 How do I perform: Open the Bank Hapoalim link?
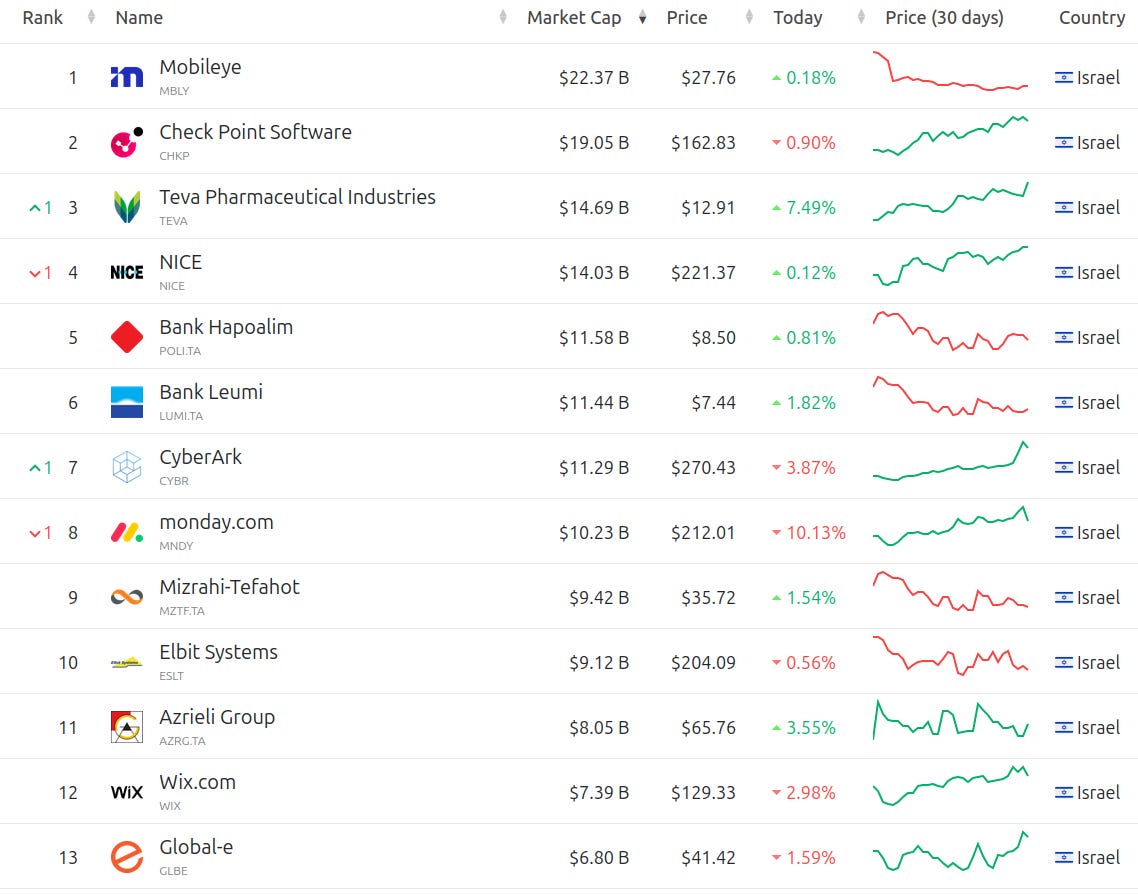coord(226,327)
